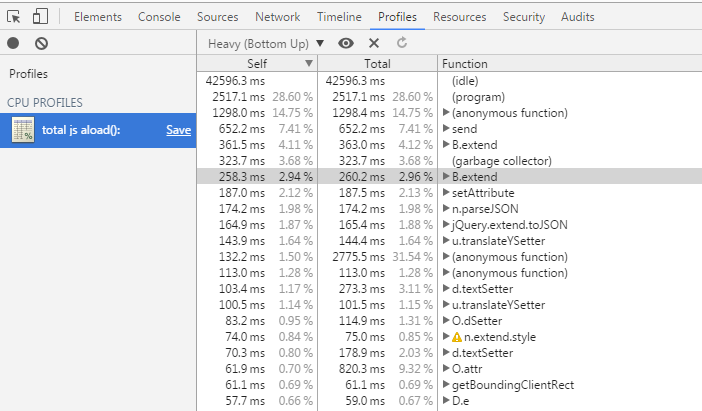Click the Save link for the profile
This screenshot has height=411, width=702.
coord(178,130)
